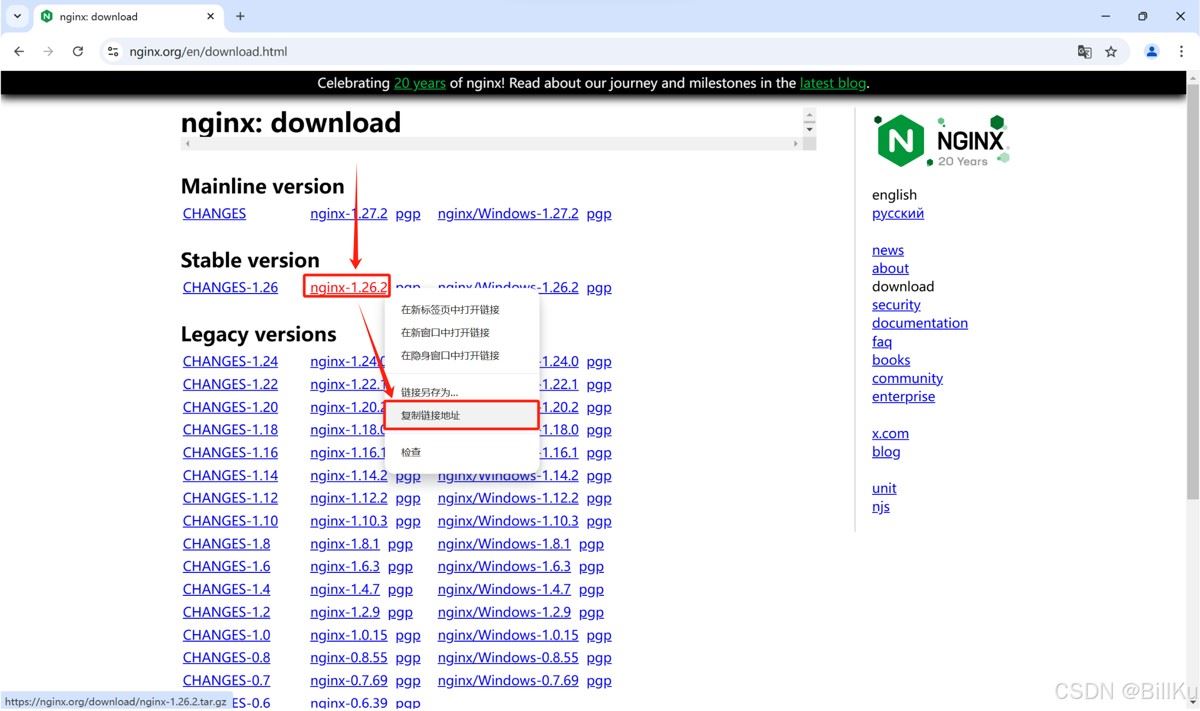Screen dimensions: 1200x711
Task: Bookmark this page with the star icon
Action: pyautogui.click(x=1111, y=52)
